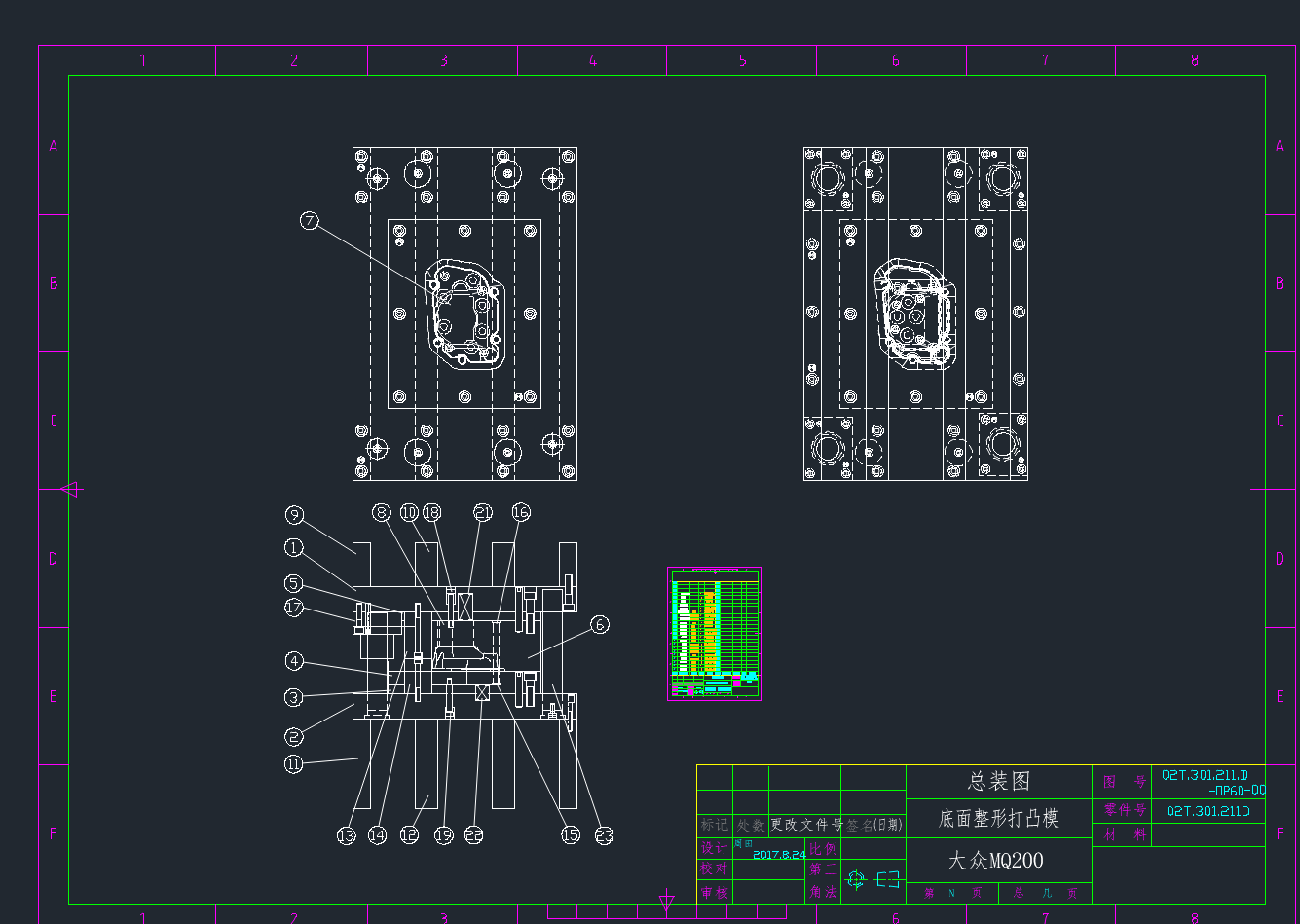
Task: Pick part balloon number 13
Action: tap(347, 835)
